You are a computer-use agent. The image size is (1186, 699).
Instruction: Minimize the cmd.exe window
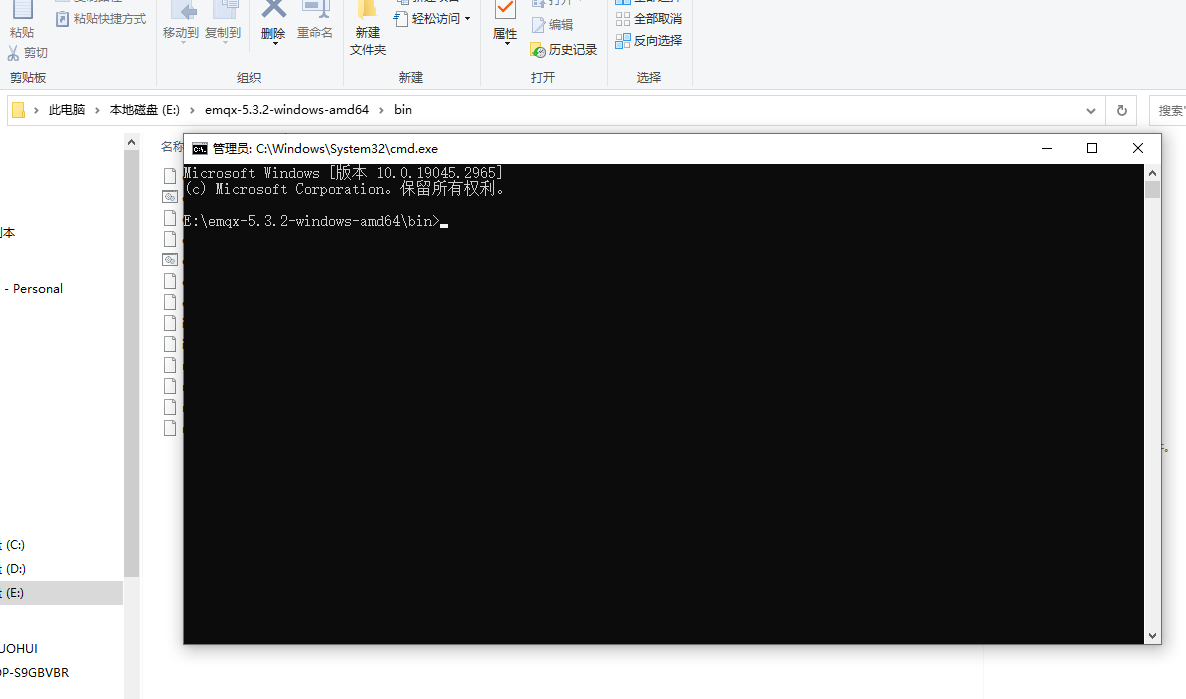tap(1047, 148)
